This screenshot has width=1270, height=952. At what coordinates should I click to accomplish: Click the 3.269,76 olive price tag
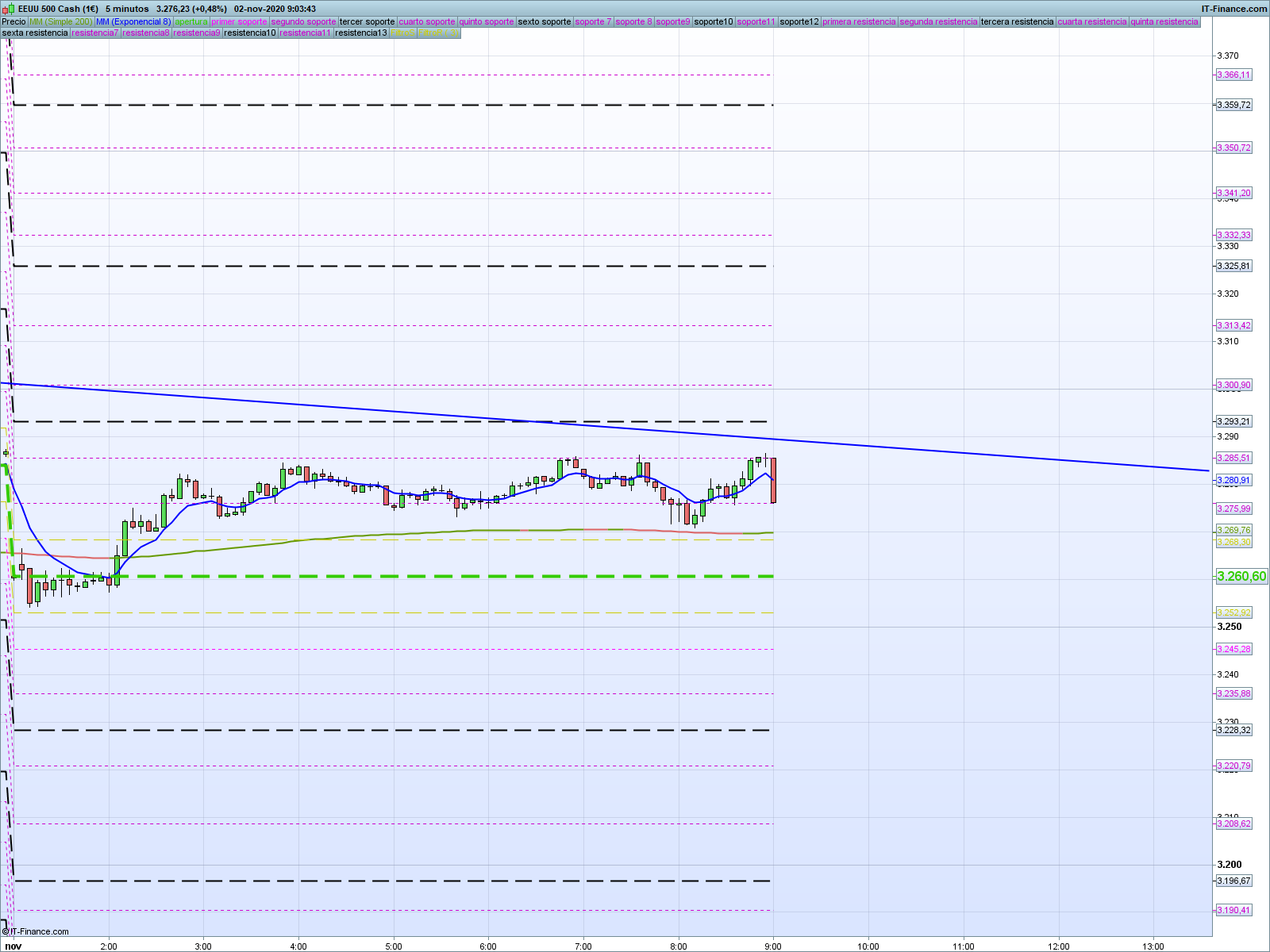tap(1233, 530)
